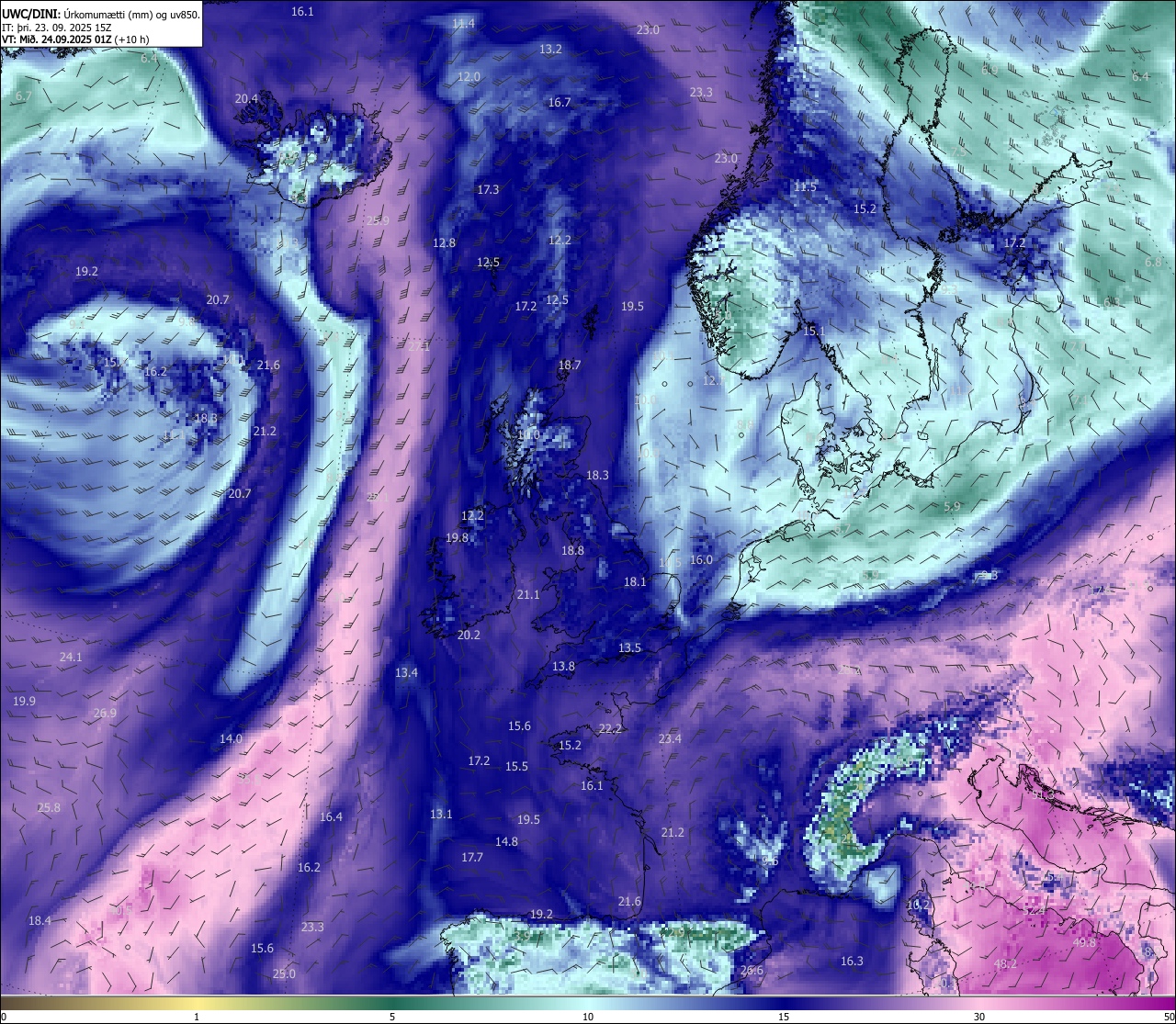The height and width of the screenshot is (1024, 1176).
Task: Click the map value 20.2
Action: point(469,635)
